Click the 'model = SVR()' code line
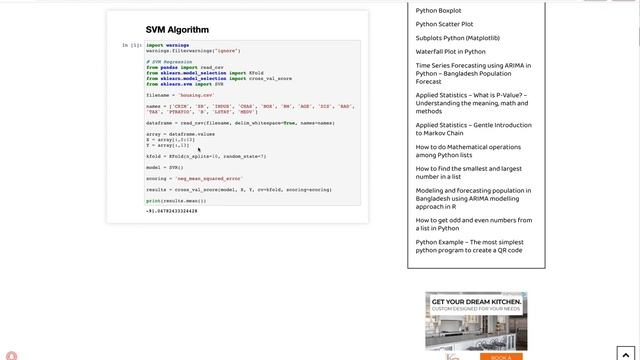The height and width of the screenshot is (360, 640). point(165,167)
